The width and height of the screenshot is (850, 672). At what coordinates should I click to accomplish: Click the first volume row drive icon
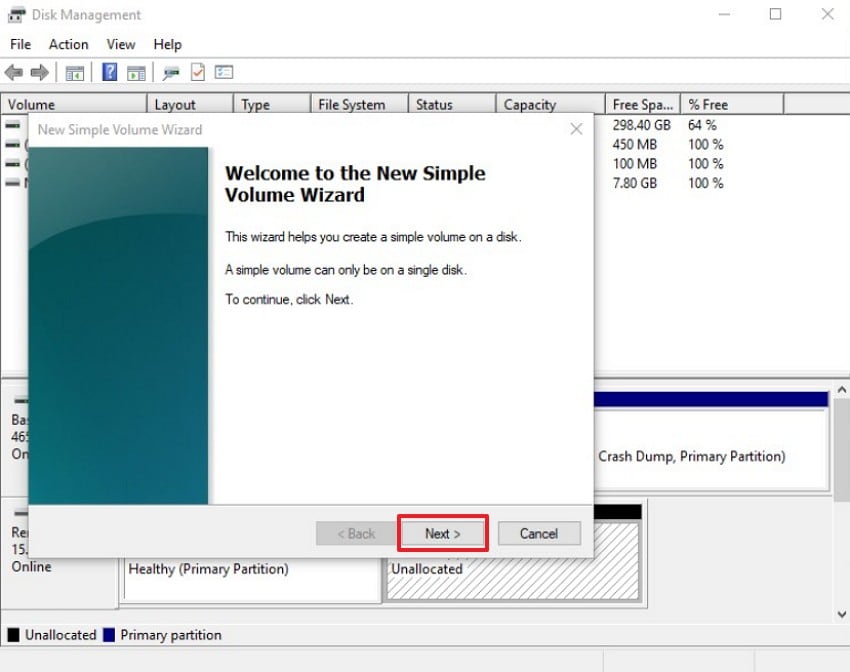coord(13,125)
